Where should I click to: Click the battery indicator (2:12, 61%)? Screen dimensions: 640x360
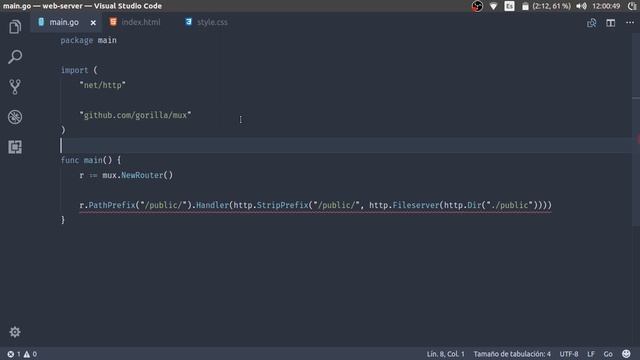(546, 6)
